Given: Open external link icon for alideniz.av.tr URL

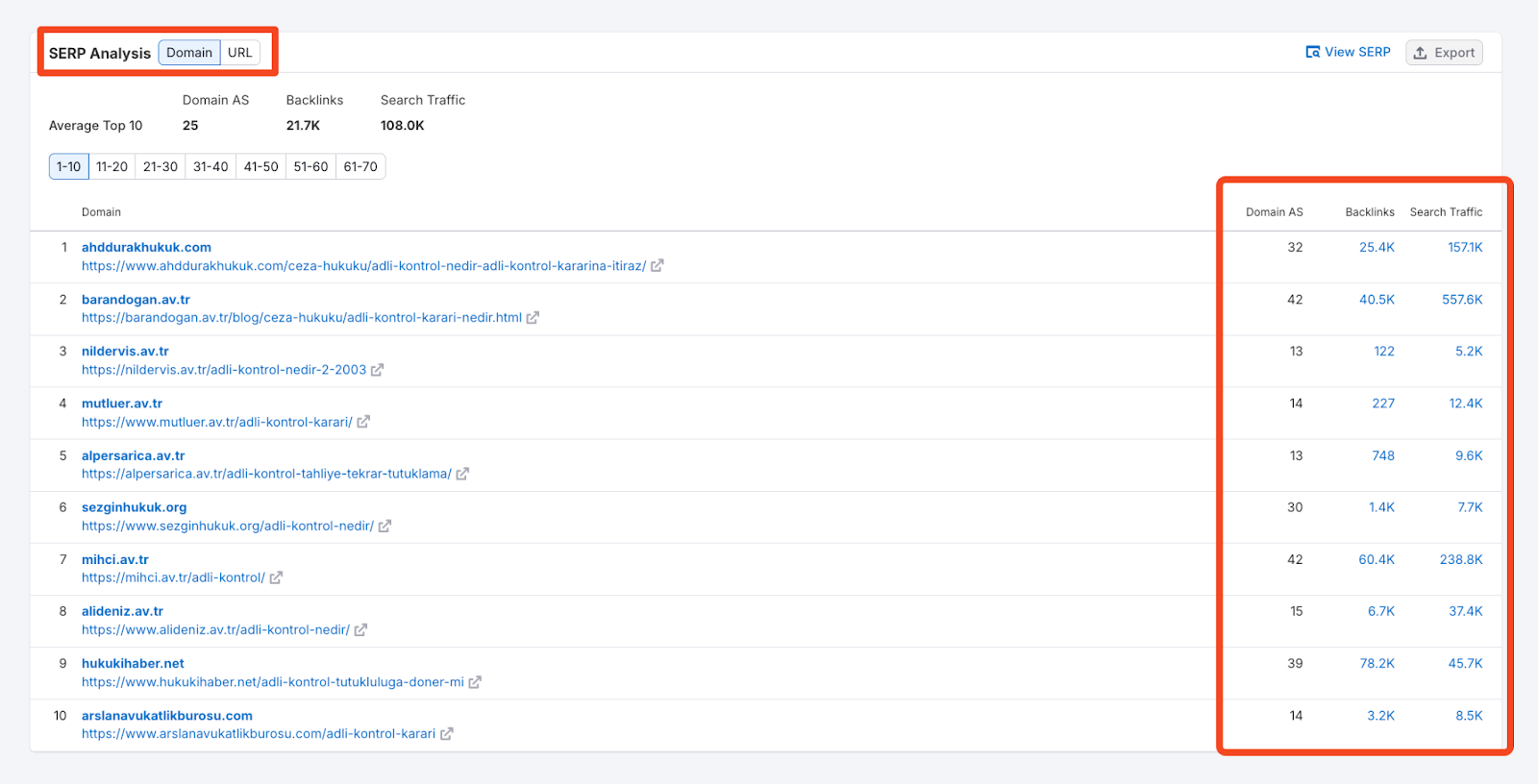Looking at the screenshot, I should tap(360, 630).
